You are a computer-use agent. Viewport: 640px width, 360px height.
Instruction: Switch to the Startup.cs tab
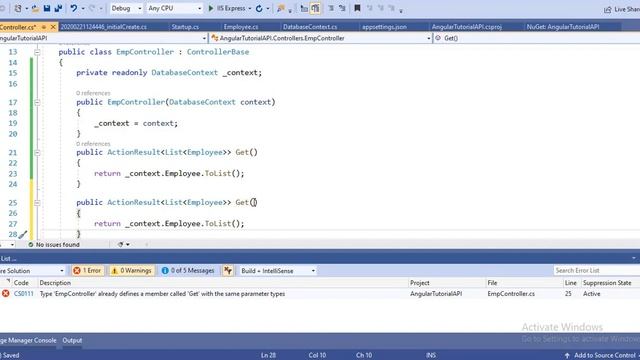point(185,27)
